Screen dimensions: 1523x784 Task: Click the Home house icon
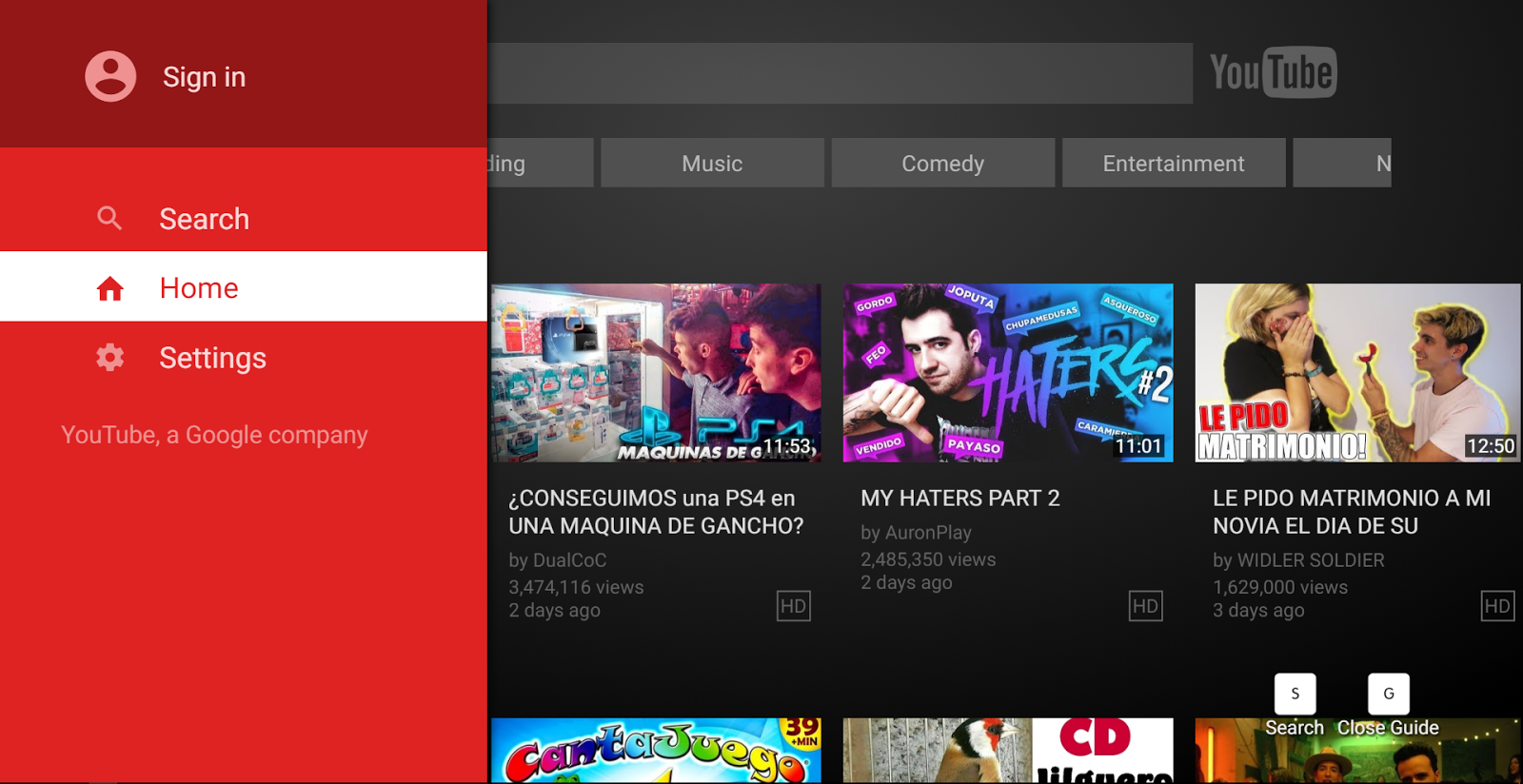click(x=110, y=288)
